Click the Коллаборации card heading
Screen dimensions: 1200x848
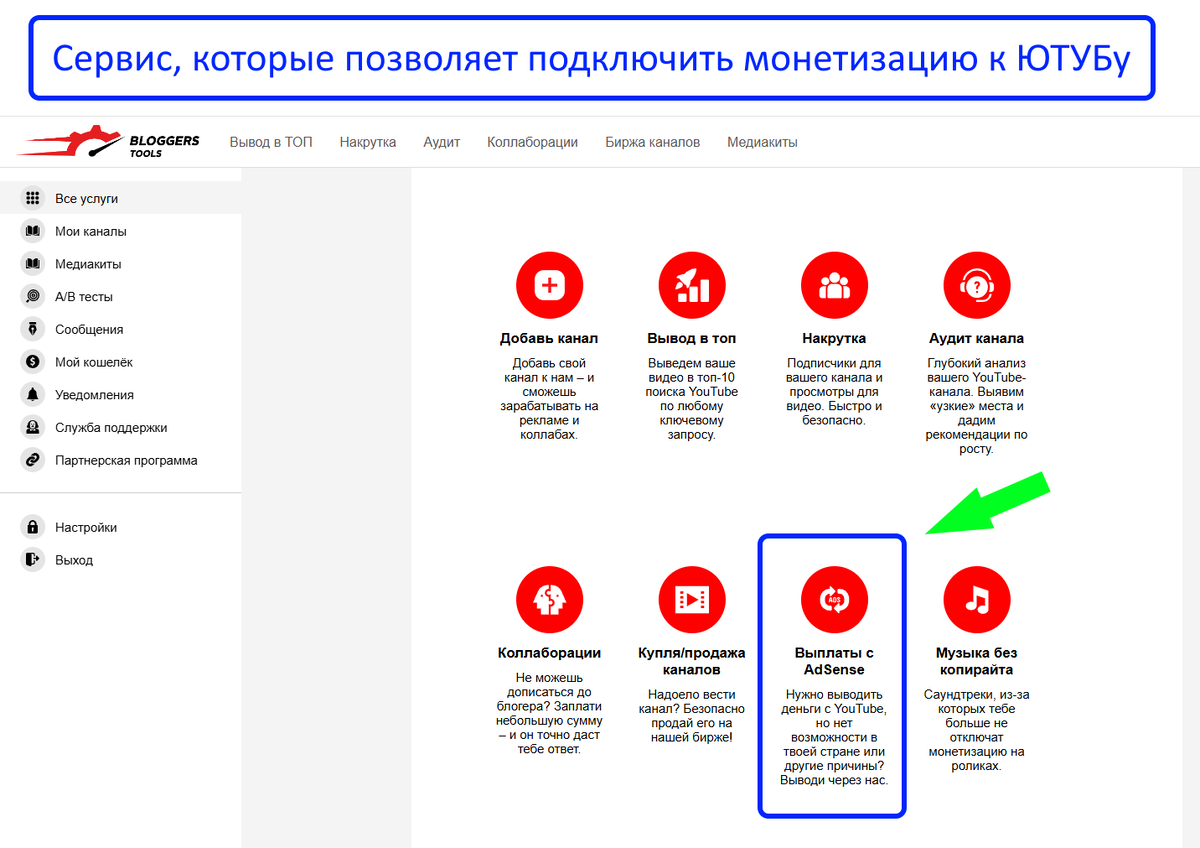click(x=549, y=653)
